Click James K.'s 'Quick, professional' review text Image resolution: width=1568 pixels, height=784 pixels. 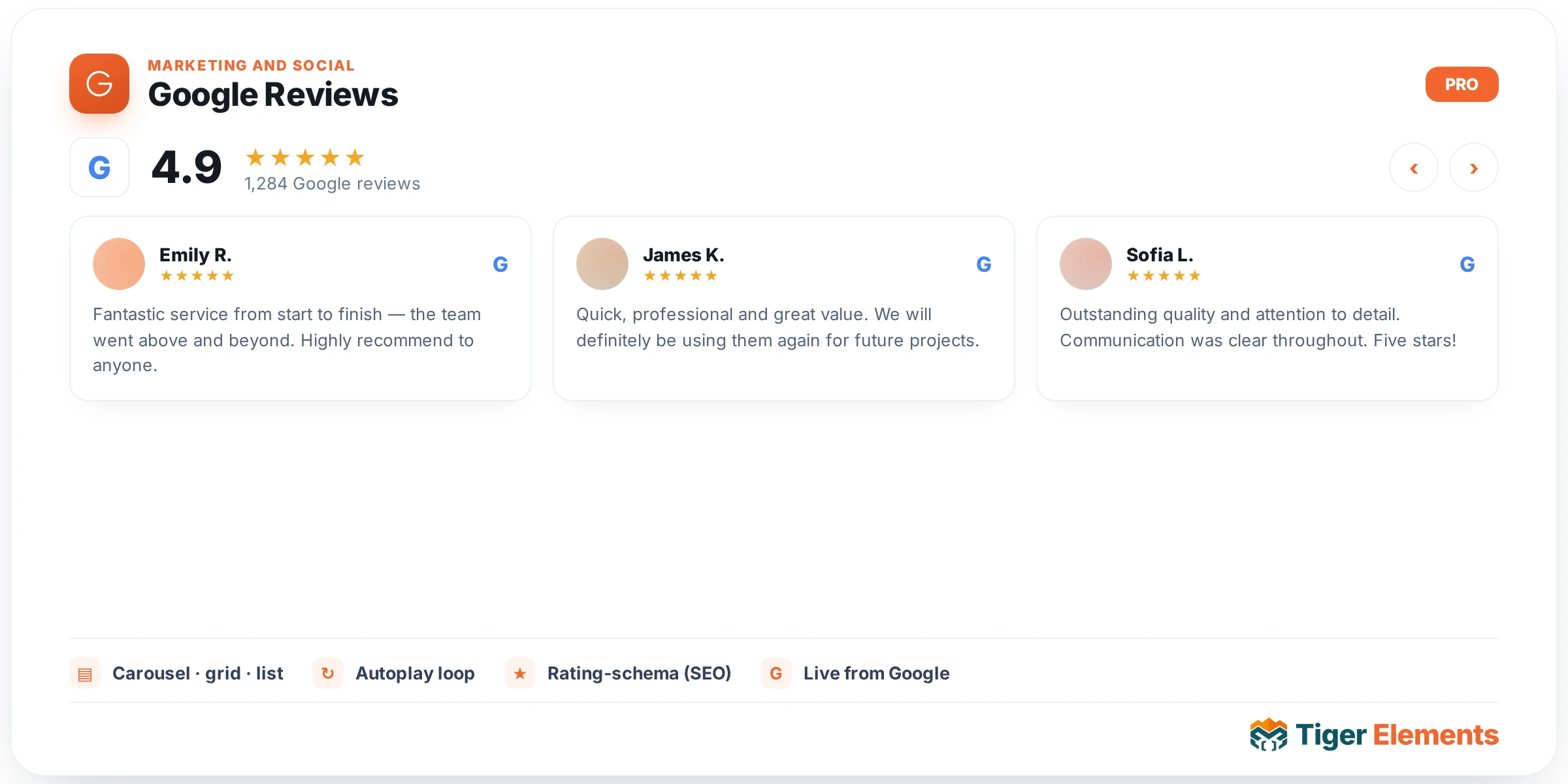pos(777,327)
